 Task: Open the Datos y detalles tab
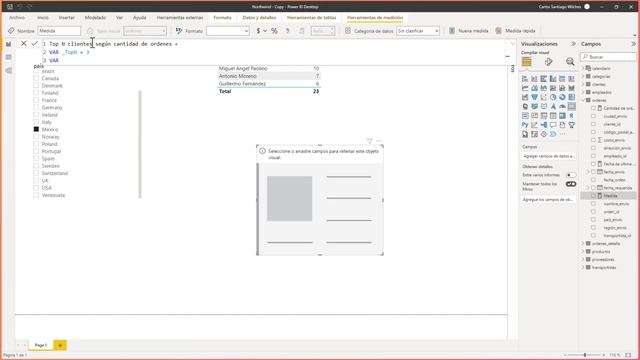click(x=259, y=18)
